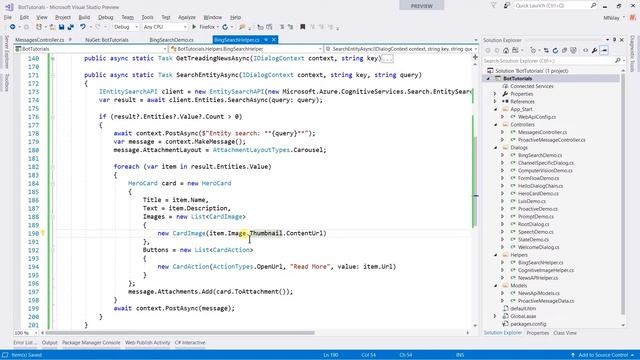Screen dimensions: 640x360
Task: Open the Build menu
Action: pyautogui.click(x=84, y=18)
